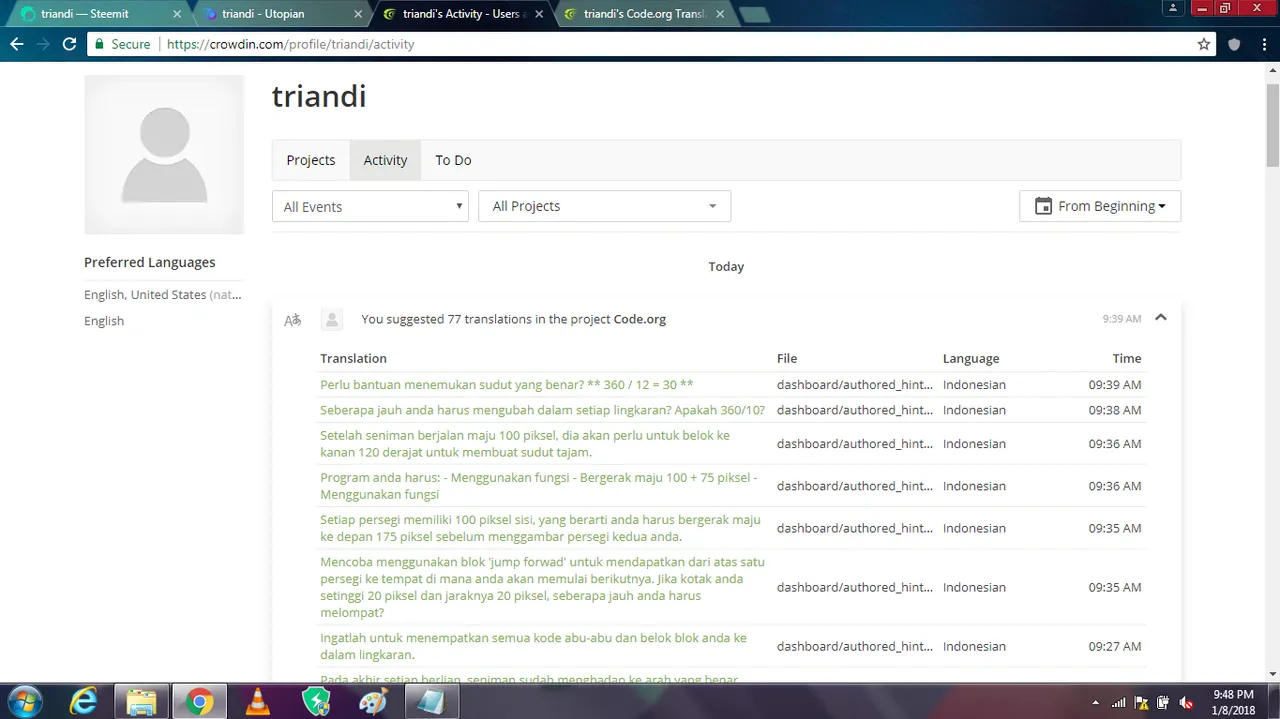Screen dimensions: 1280x719
Task: Click the file cell in the 09:38 AM row
Action: pyautogui.click(x=855, y=410)
